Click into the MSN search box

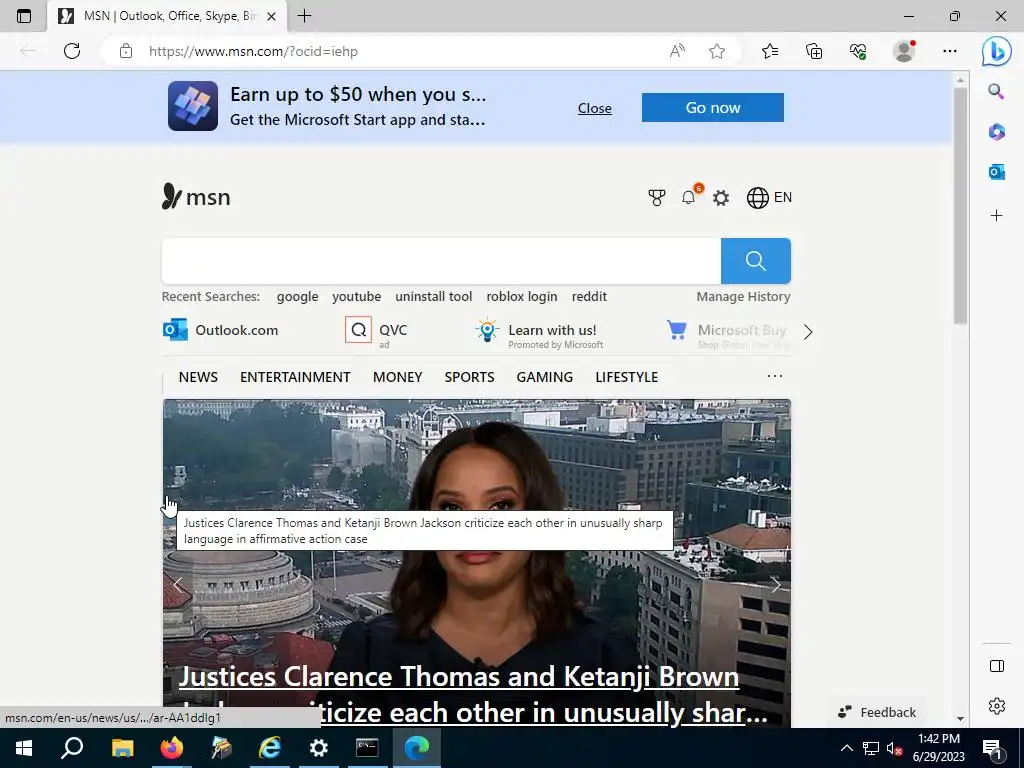pos(441,261)
